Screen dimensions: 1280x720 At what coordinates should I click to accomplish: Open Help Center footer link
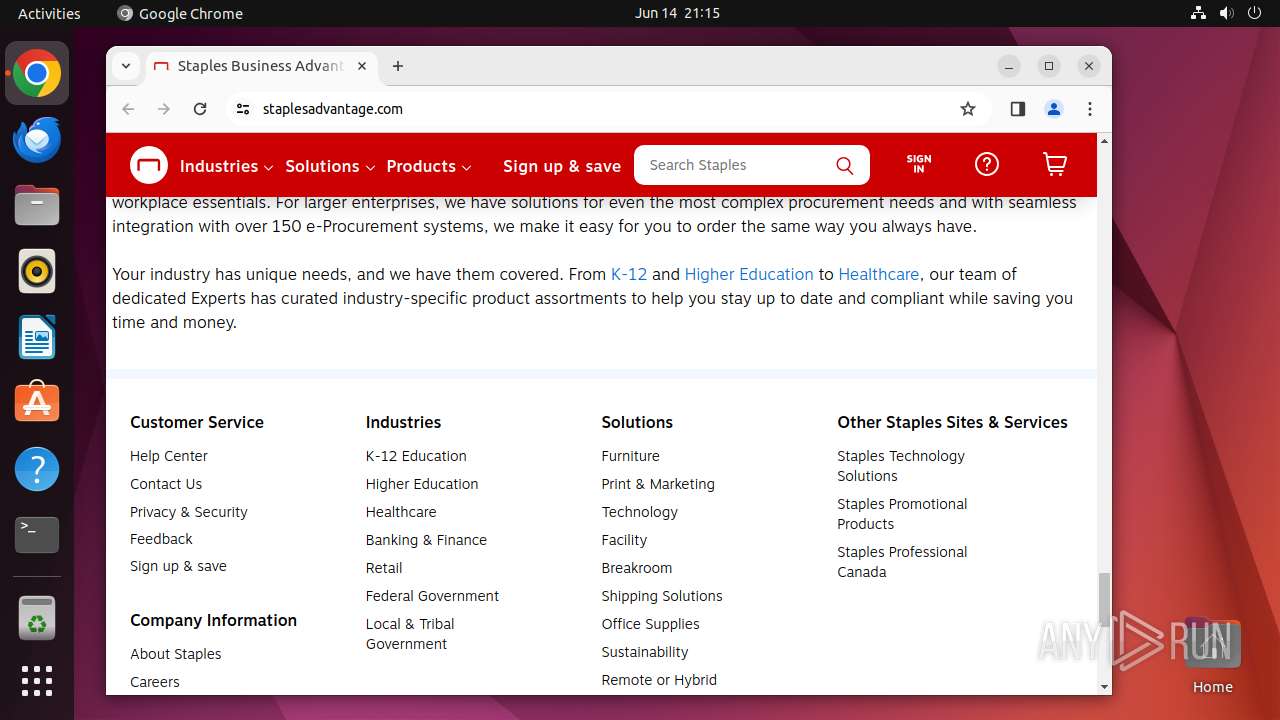tap(169, 456)
